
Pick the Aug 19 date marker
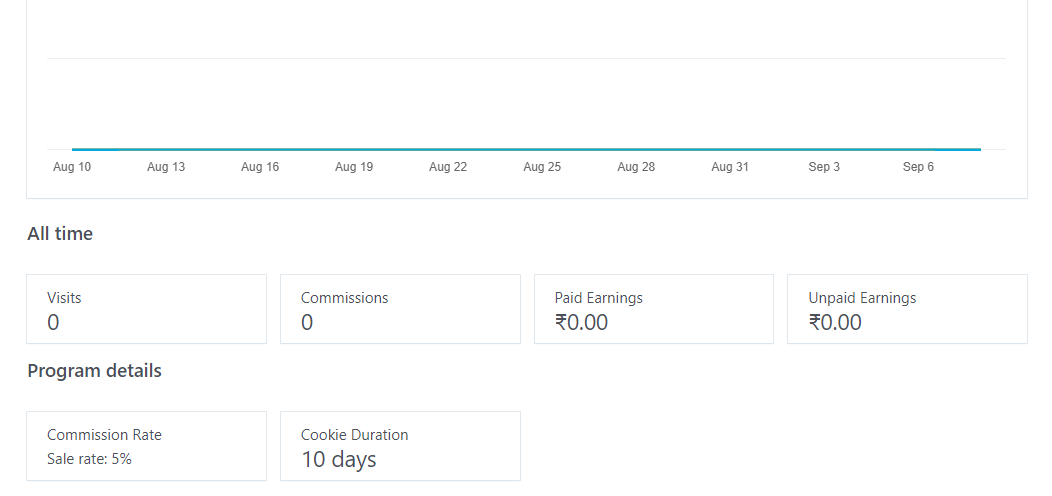coord(354,167)
